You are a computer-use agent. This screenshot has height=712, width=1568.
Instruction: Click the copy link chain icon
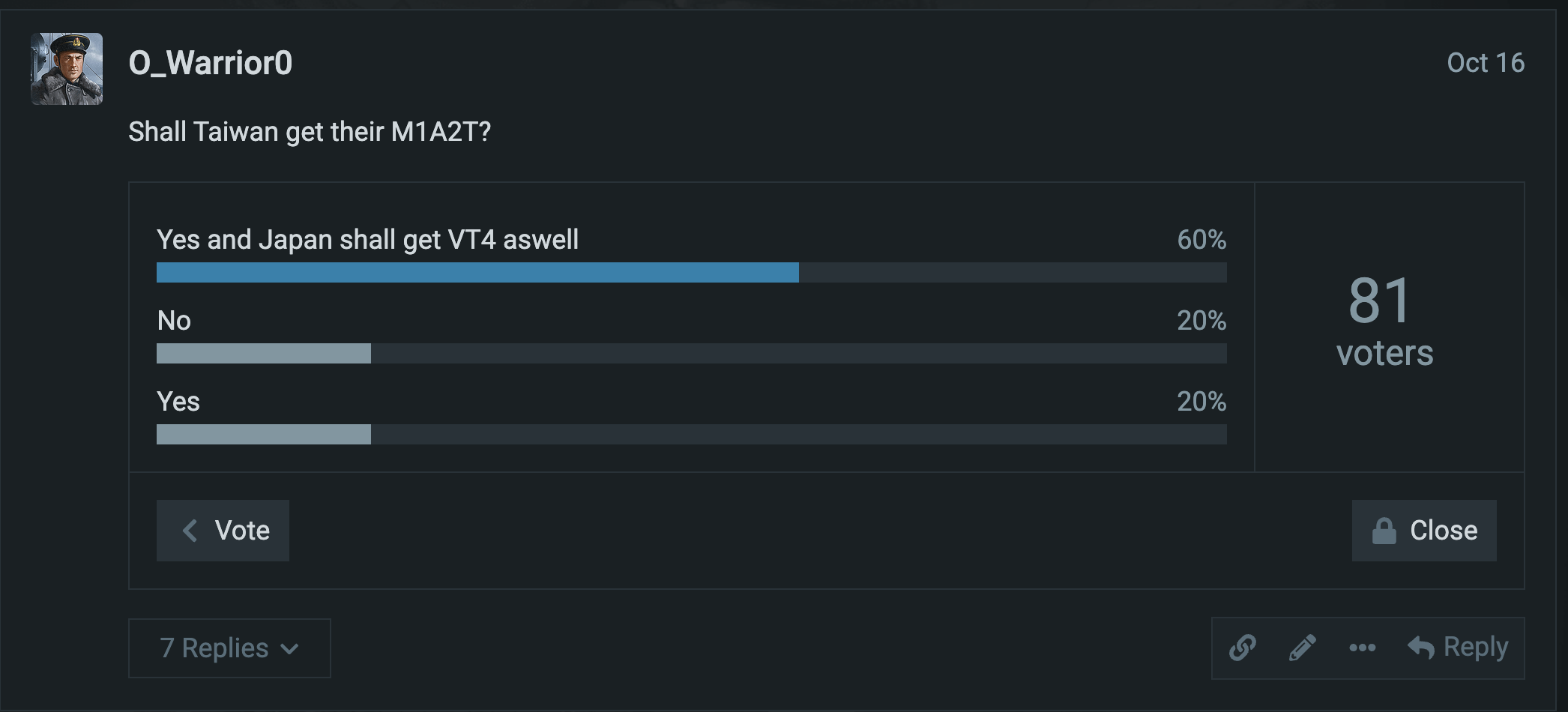[x=1242, y=648]
